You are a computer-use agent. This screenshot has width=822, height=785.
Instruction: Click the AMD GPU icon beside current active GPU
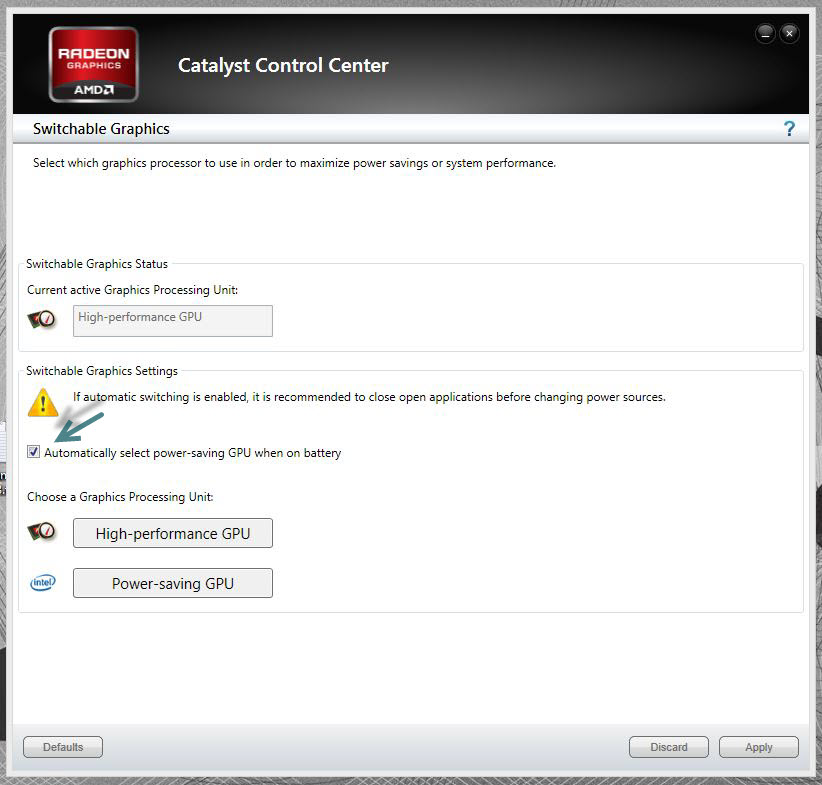(x=41, y=320)
